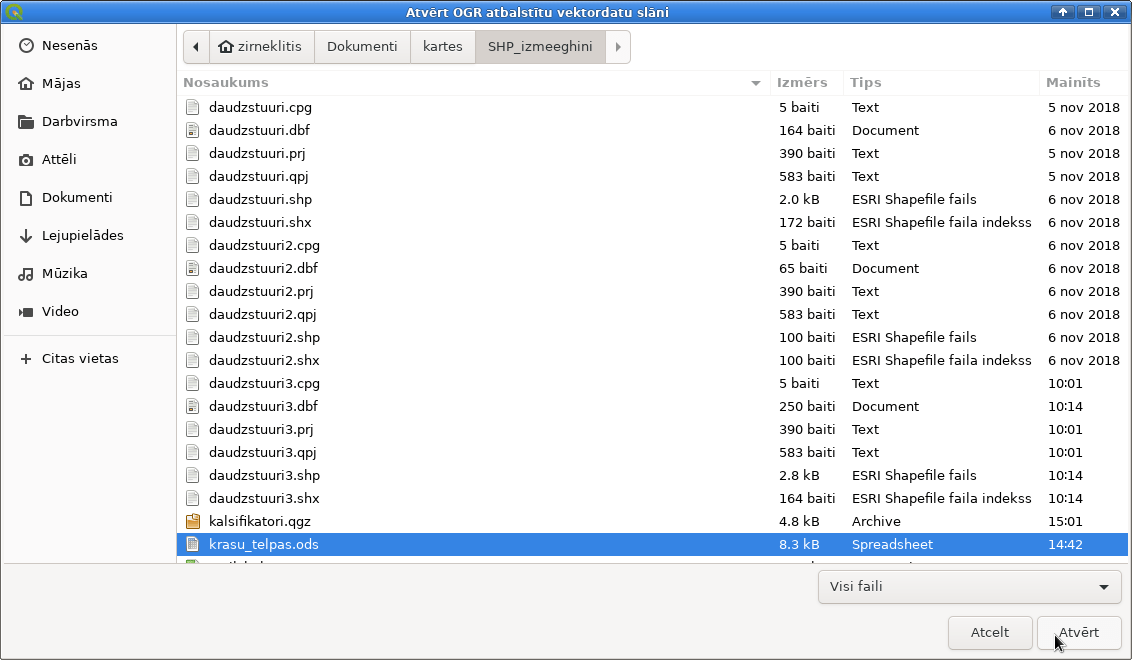Image resolution: width=1132 pixels, height=660 pixels.
Task: Click 2.8 kB size of daudzstuuri3.shp
Action: point(799,476)
